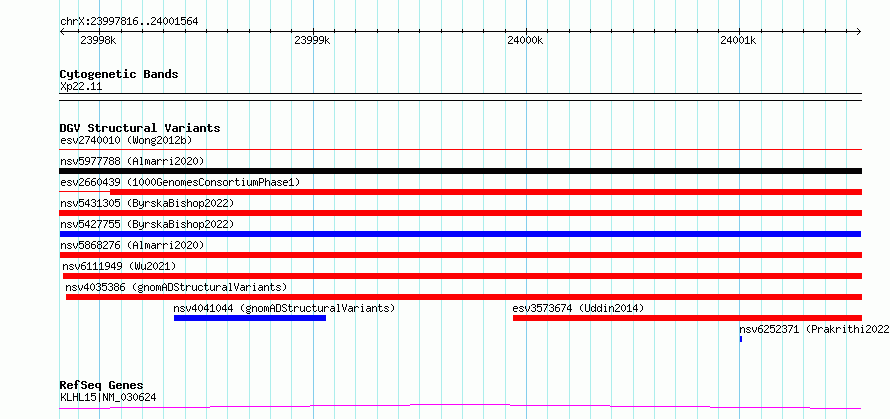Click the chrX:23997816..24001564 coordinate label
This screenshot has width=890, height=419.
coord(129,22)
